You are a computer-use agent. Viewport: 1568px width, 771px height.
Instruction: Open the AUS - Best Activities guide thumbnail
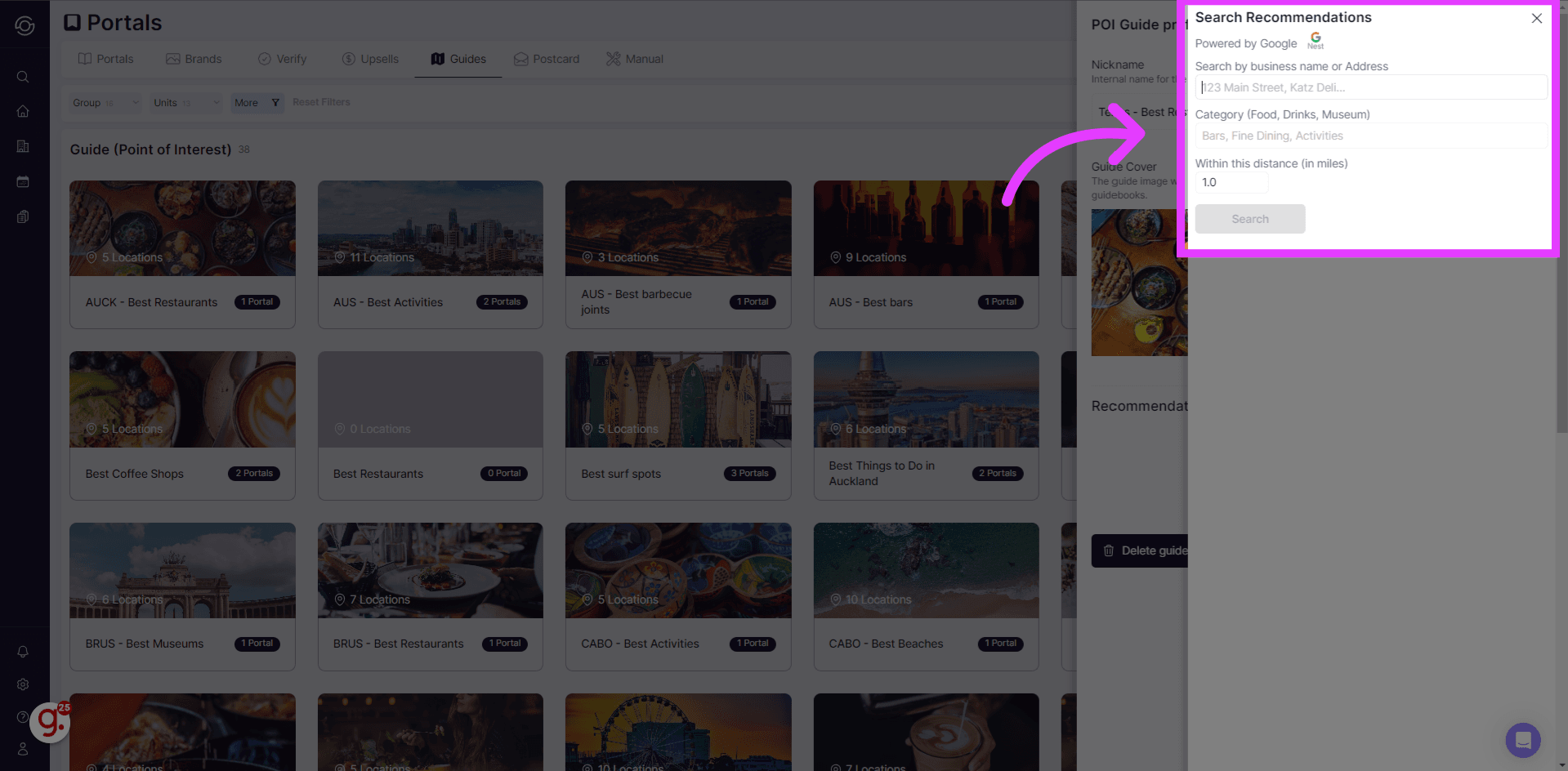point(430,228)
